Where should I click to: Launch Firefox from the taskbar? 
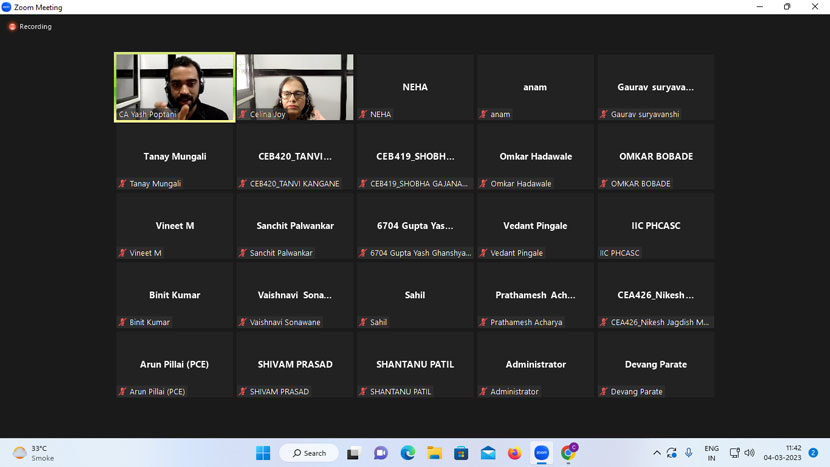coord(515,453)
